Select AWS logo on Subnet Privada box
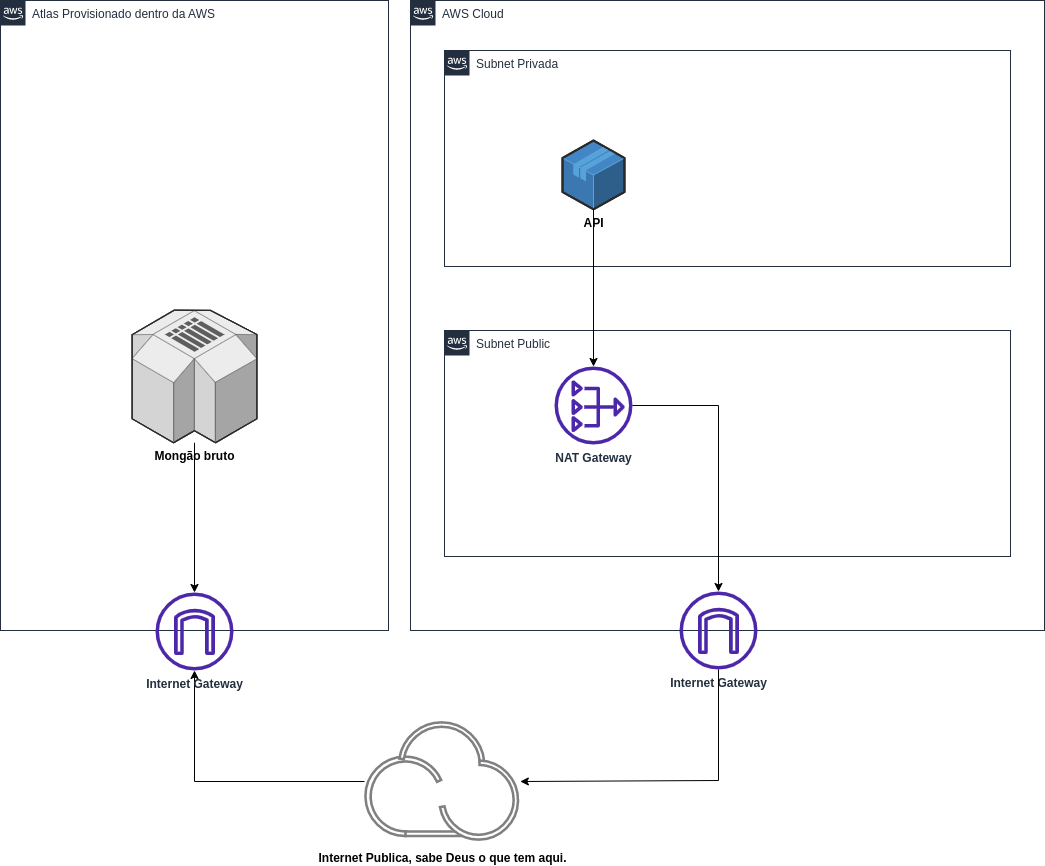 [457, 63]
